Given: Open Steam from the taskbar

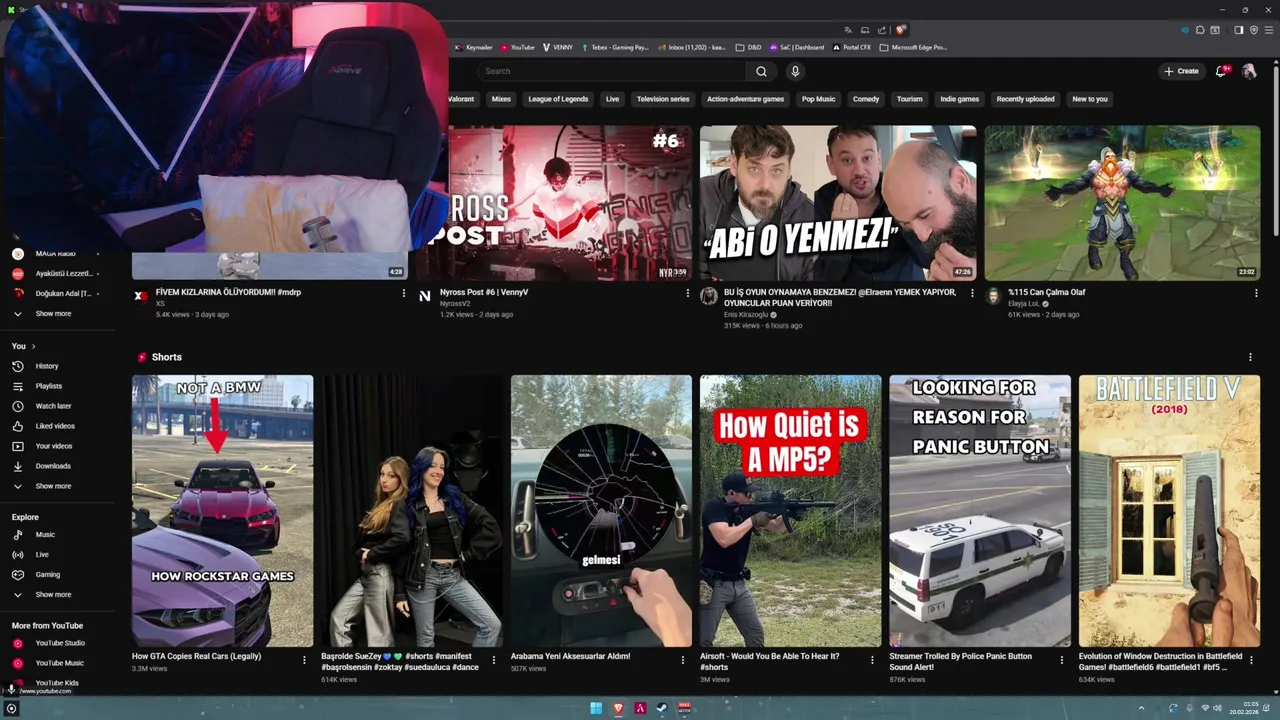Looking at the screenshot, I should pyautogui.click(x=662, y=708).
